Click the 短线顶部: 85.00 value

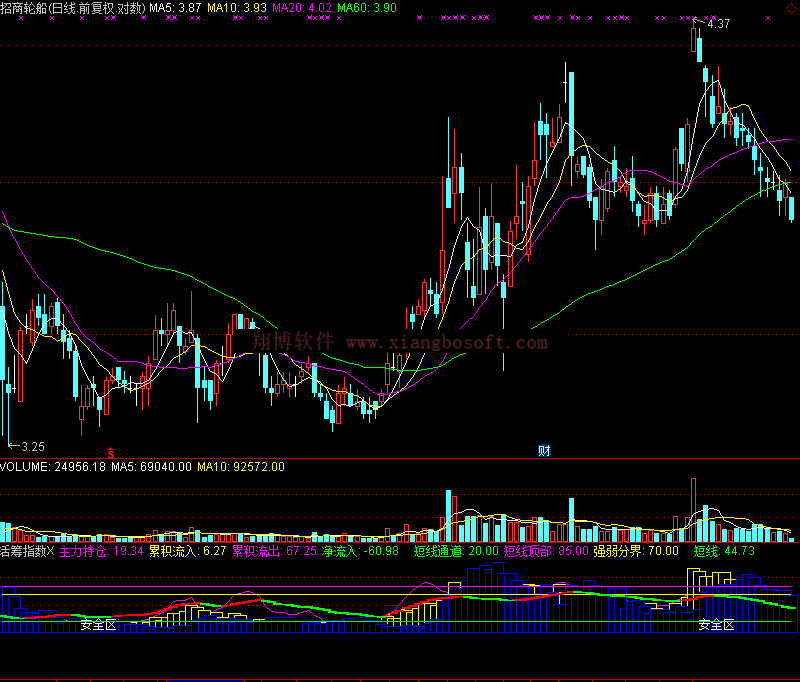click(546, 551)
